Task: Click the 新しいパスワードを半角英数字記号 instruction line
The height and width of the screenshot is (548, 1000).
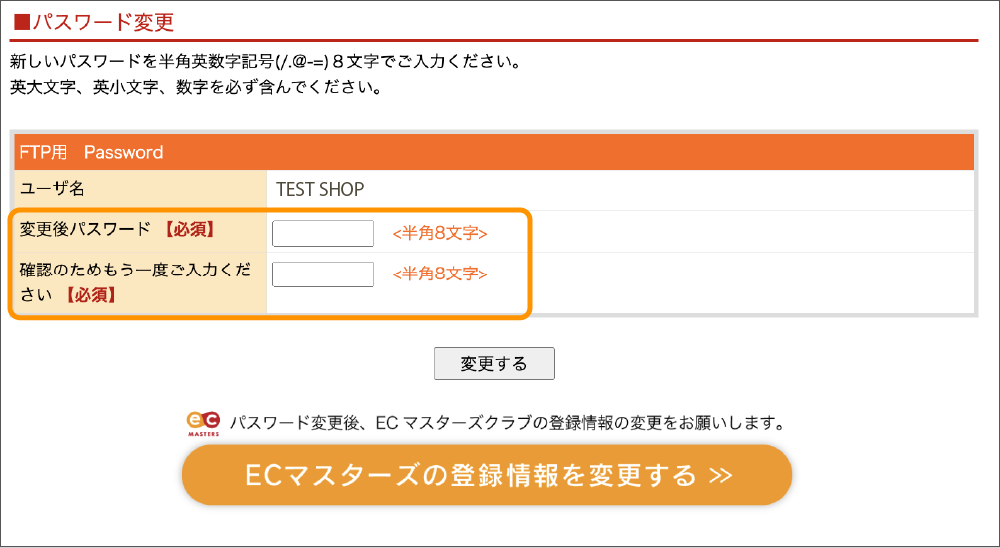Action: pos(265,63)
